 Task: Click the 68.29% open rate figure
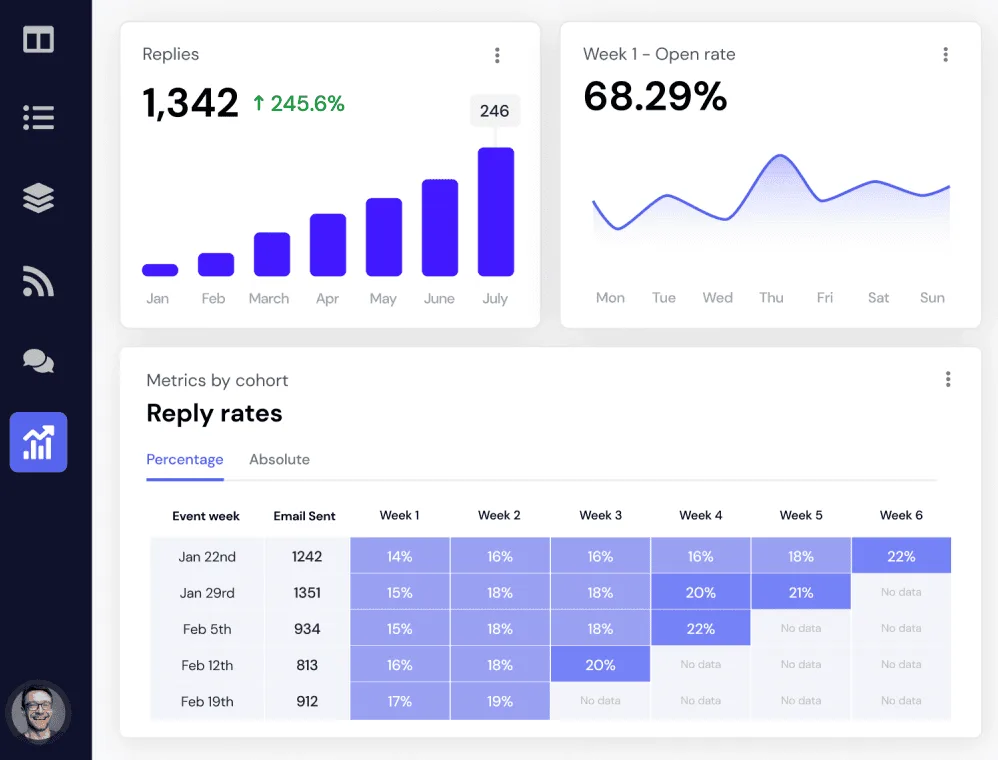[x=655, y=97]
